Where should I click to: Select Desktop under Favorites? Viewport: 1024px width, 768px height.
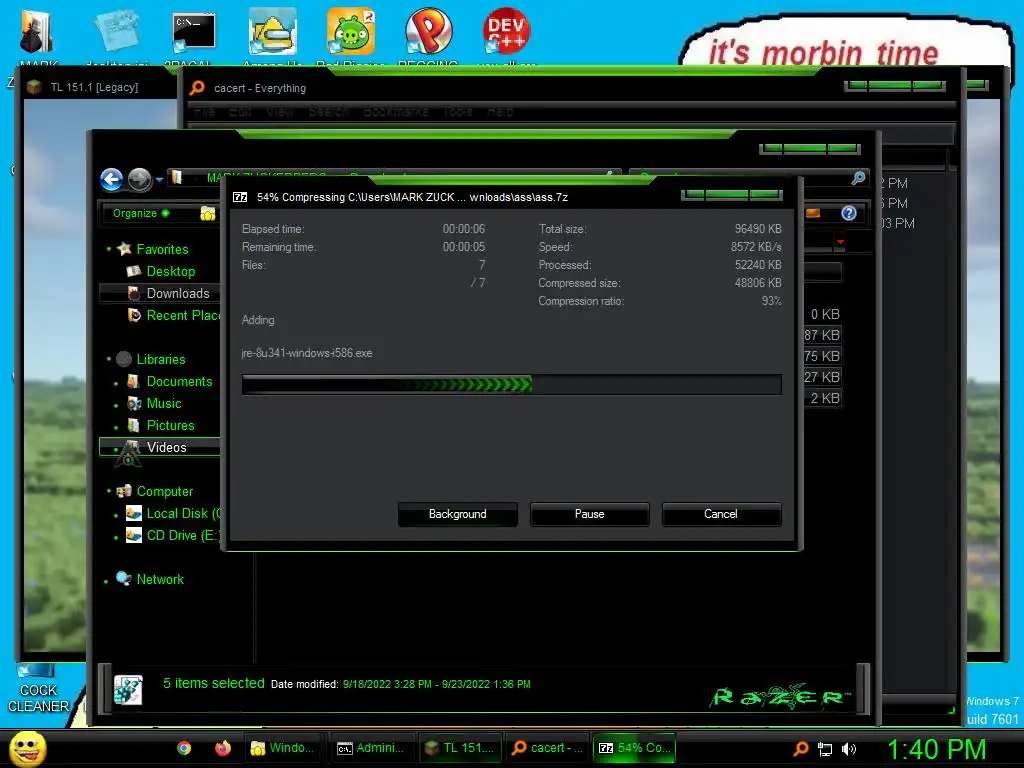pyautogui.click(x=170, y=271)
